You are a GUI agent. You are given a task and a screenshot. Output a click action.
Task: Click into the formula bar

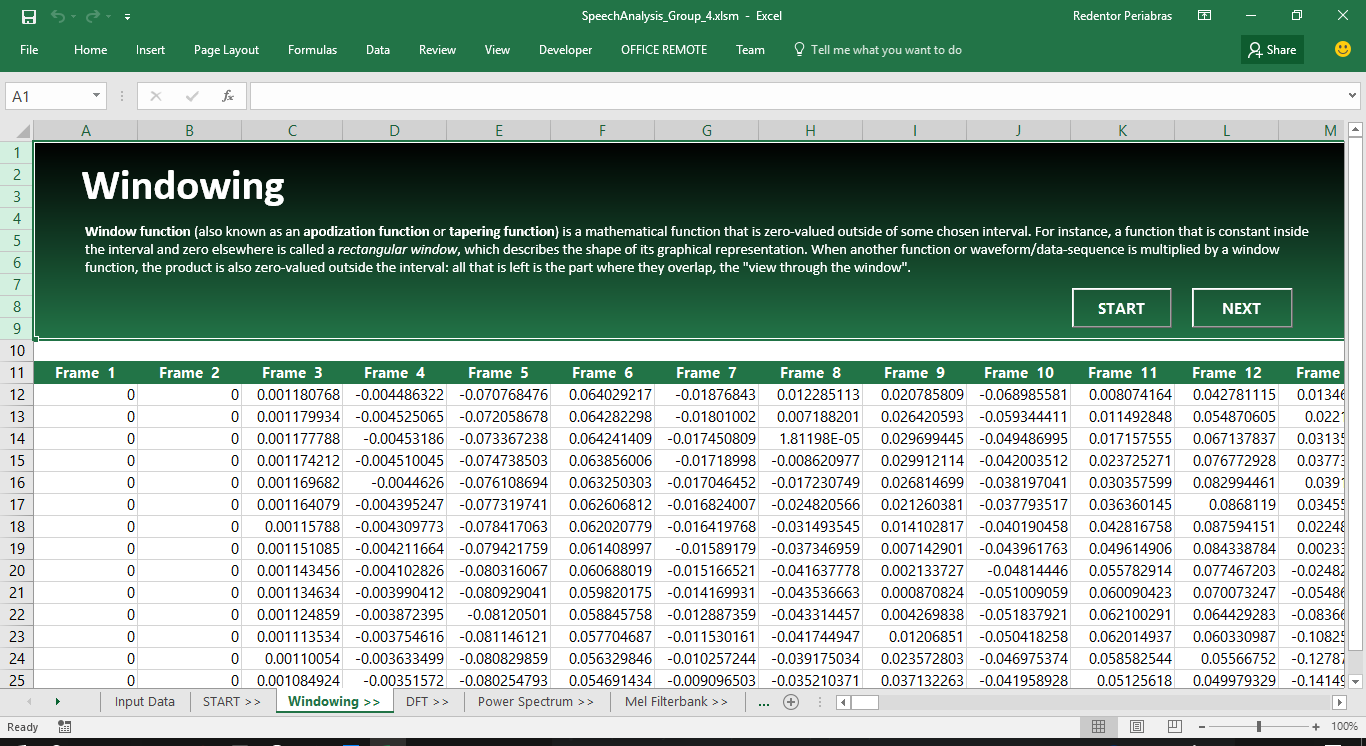click(x=797, y=96)
